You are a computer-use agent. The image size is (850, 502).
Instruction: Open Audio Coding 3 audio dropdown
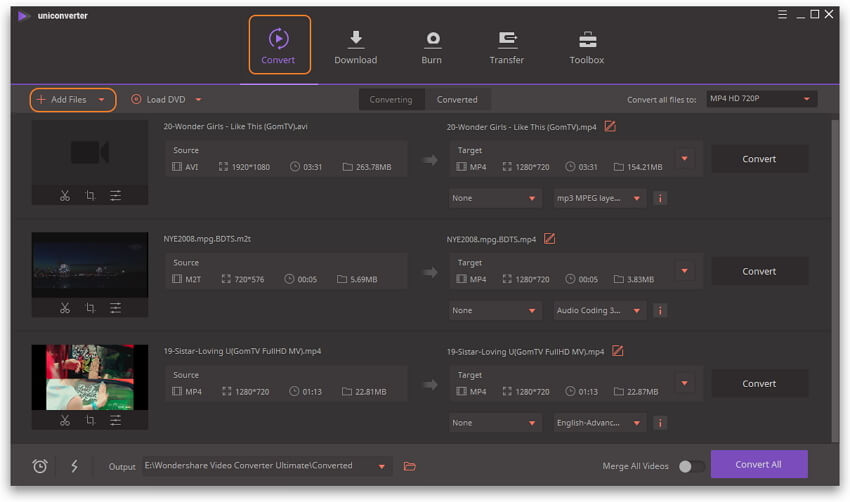tap(600, 311)
